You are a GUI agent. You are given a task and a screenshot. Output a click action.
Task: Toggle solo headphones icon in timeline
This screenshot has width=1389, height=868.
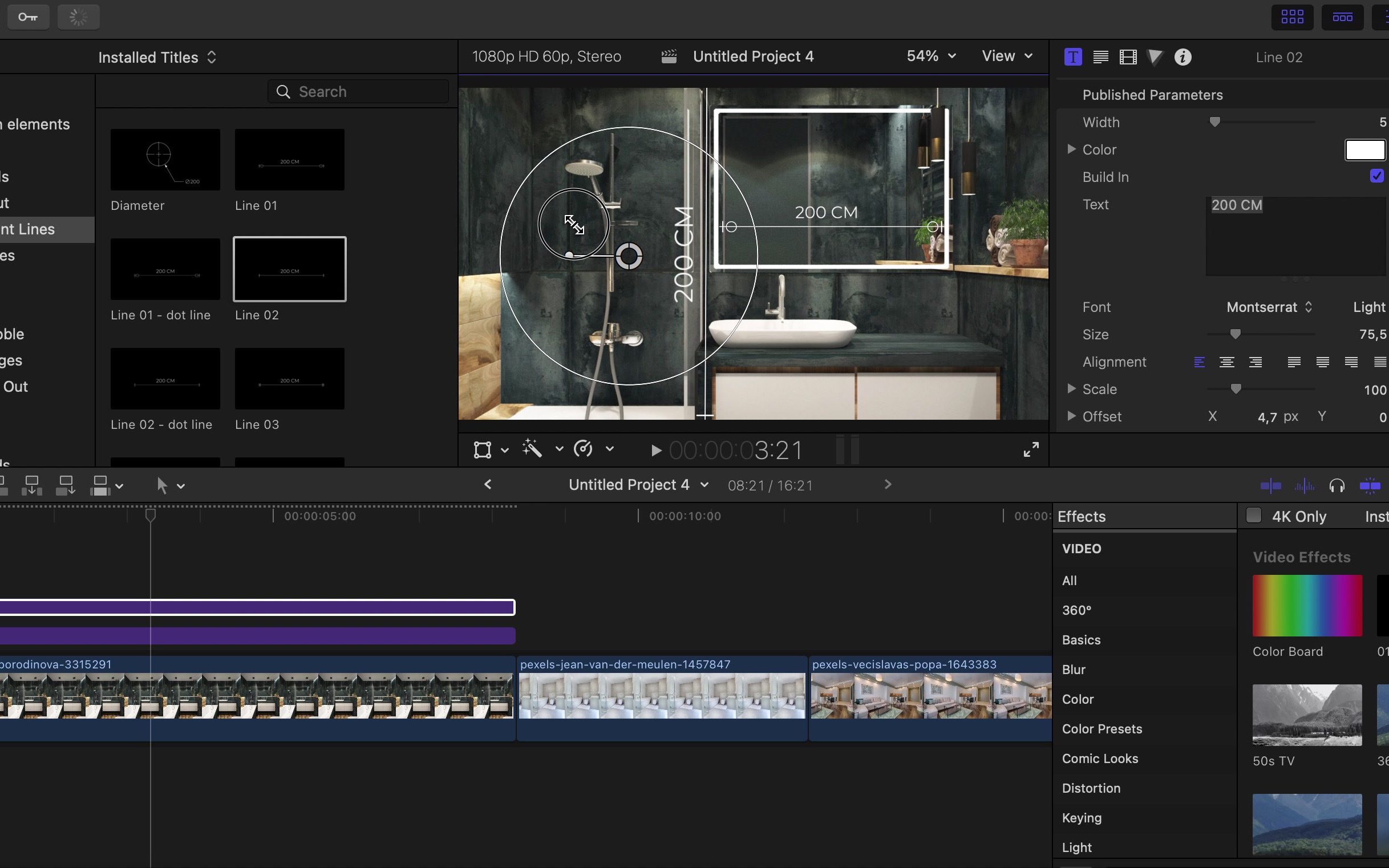pyautogui.click(x=1337, y=486)
